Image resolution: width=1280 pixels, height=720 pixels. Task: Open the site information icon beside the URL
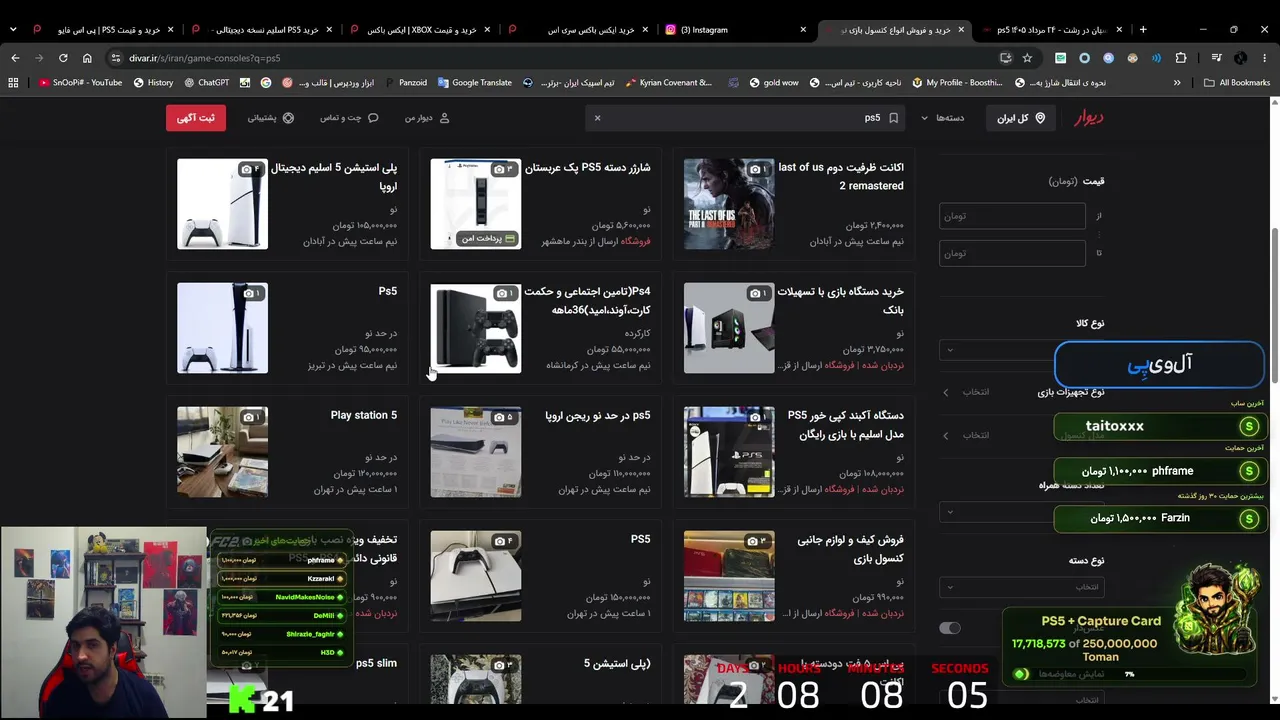tap(116, 58)
